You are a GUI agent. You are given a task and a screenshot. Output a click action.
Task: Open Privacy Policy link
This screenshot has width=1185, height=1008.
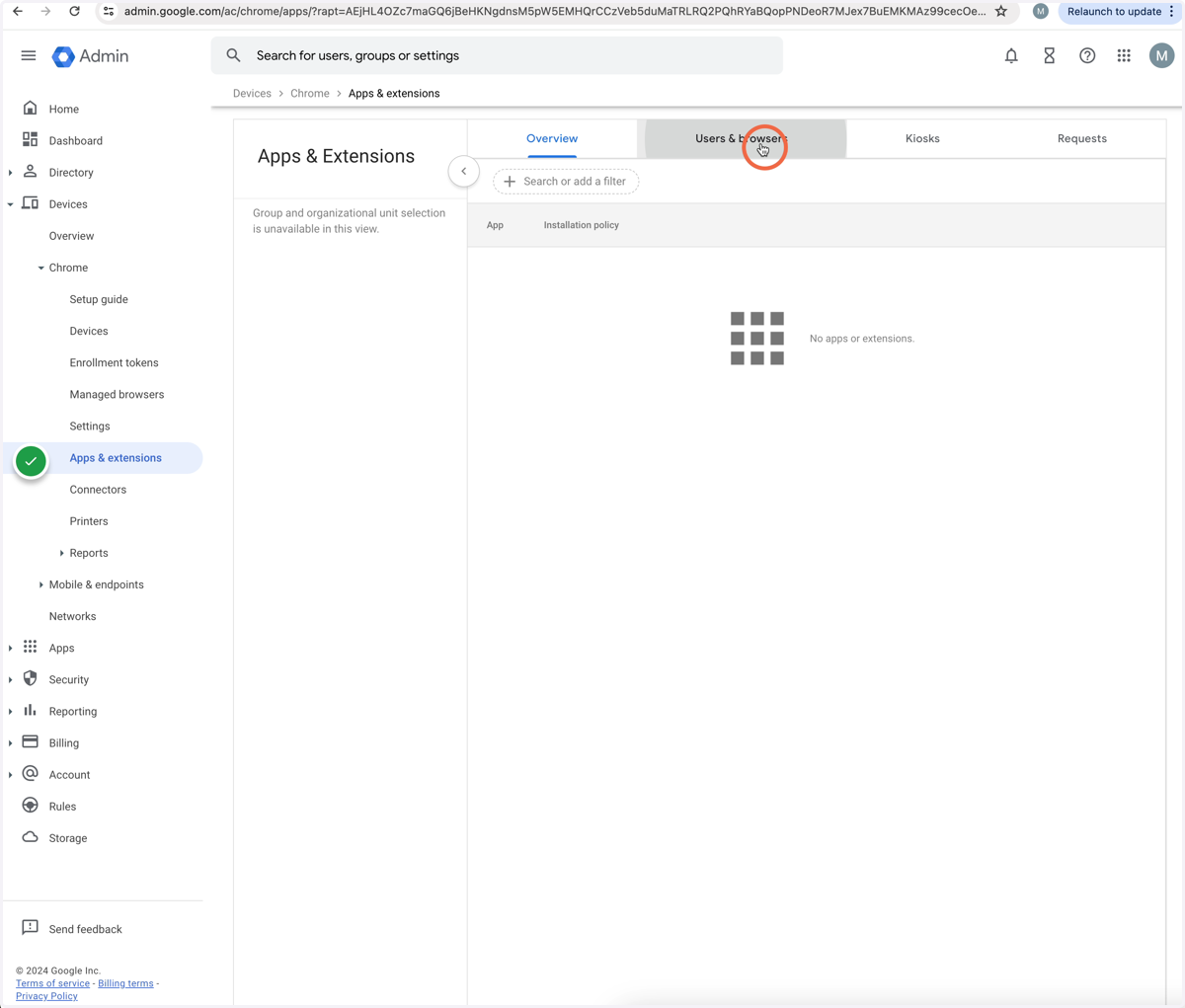point(46,996)
